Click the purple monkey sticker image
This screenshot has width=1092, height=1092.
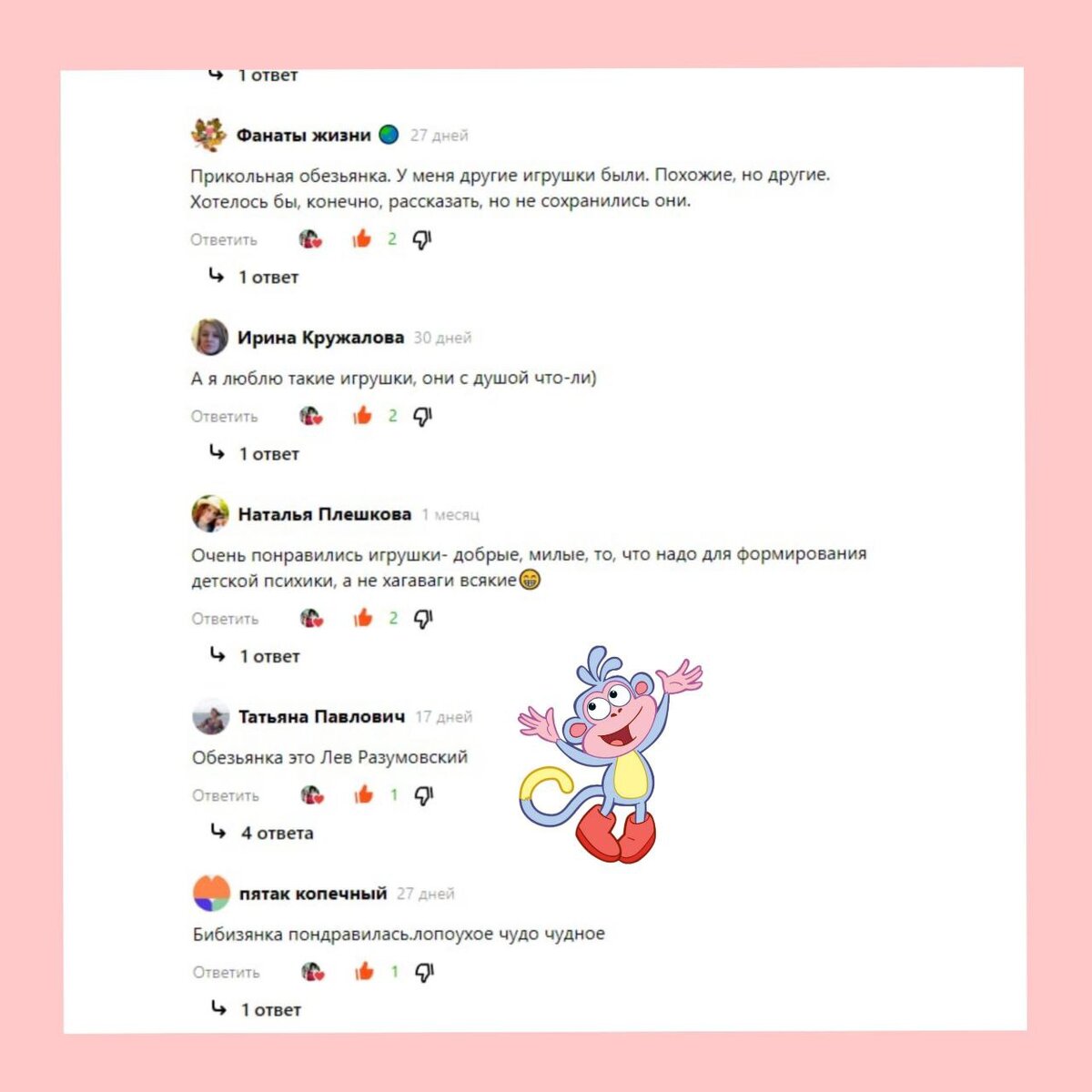(611, 754)
